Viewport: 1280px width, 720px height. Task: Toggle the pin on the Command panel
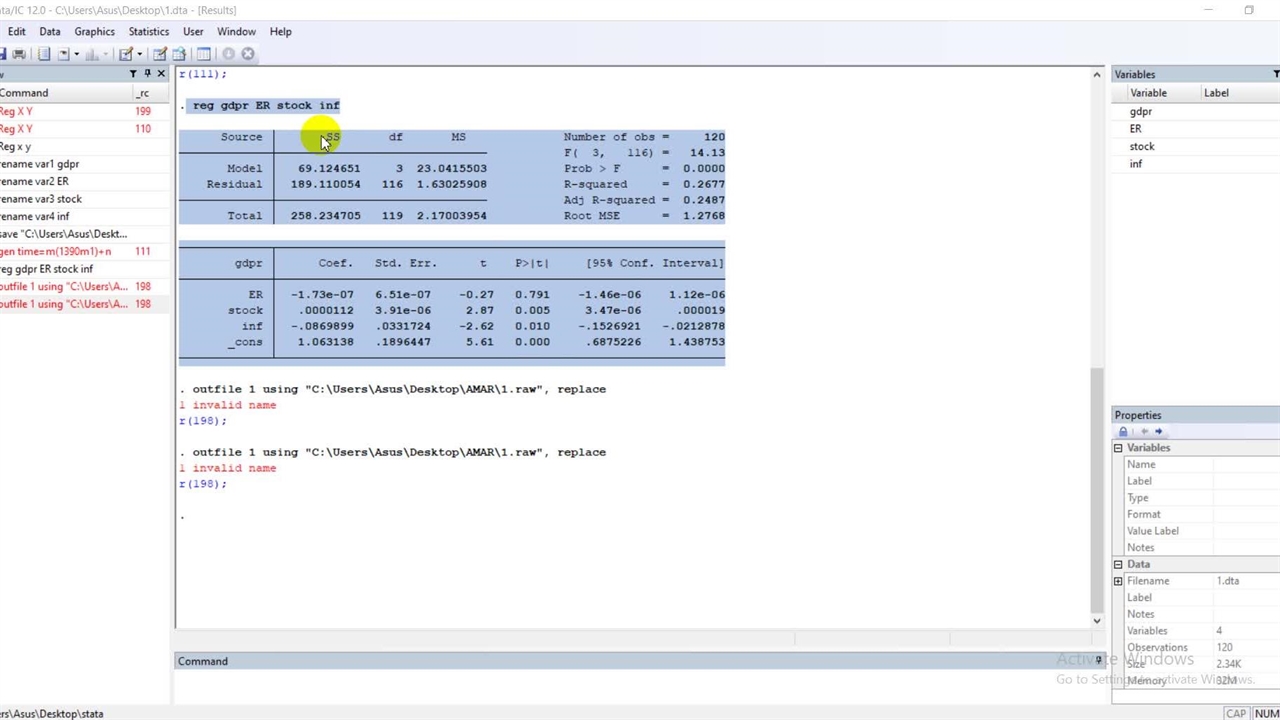pos(1098,661)
